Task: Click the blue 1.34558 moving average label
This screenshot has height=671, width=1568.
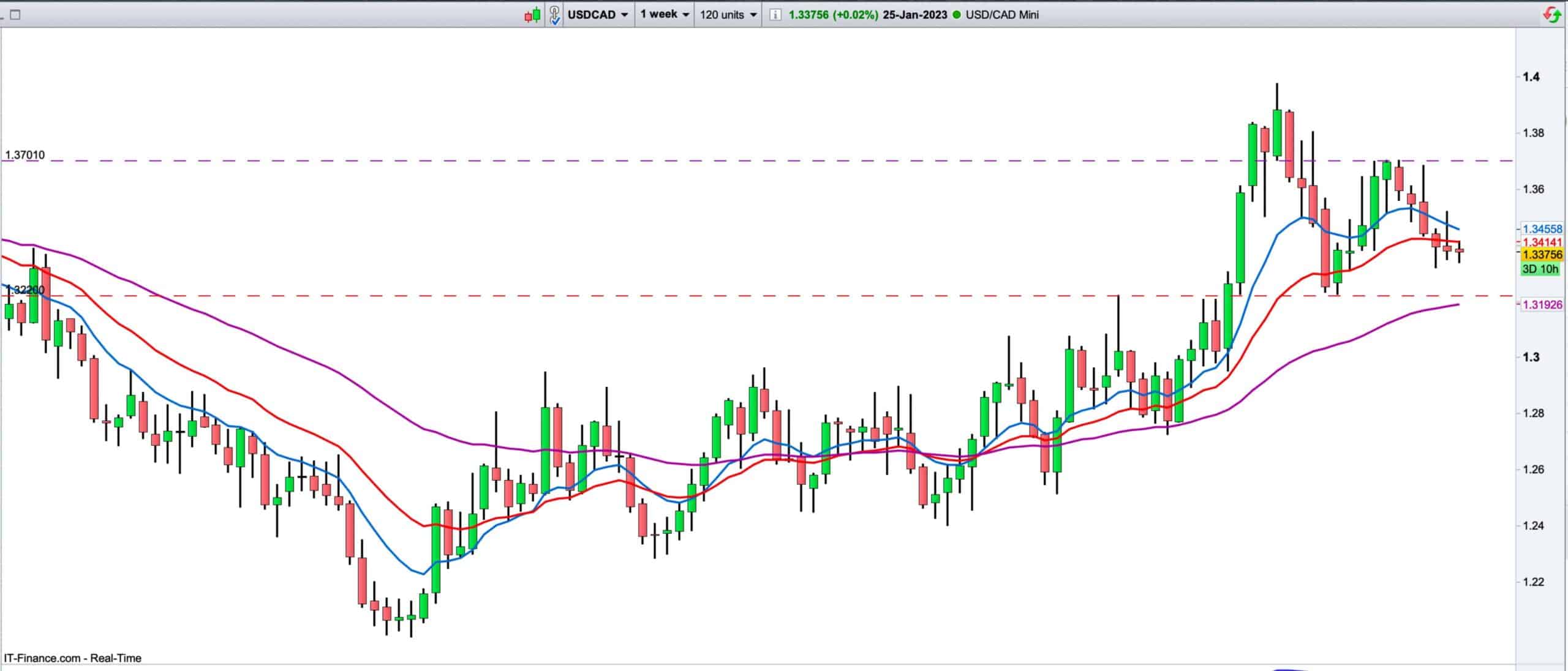Action: point(1542,229)
